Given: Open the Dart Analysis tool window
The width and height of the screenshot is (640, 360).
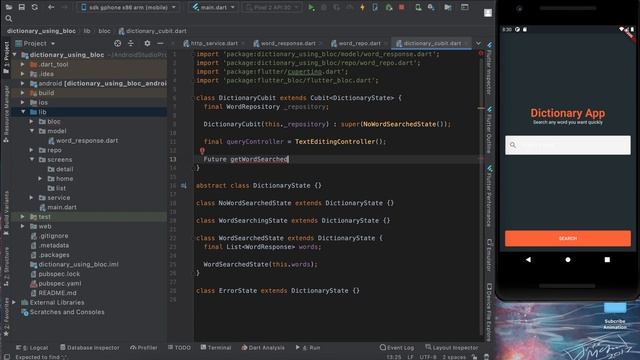Looking at the screenshot, I should (x=263, y=347).
